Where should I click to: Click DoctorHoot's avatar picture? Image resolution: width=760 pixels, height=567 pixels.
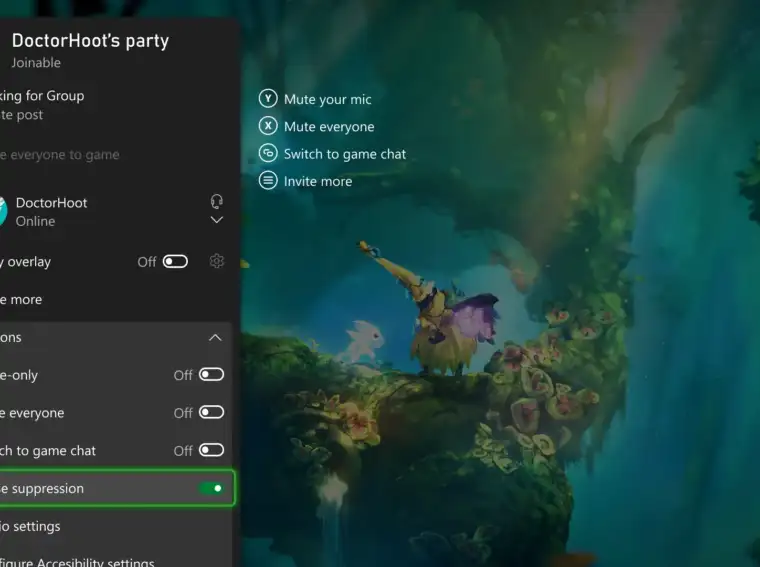(3, 211)
